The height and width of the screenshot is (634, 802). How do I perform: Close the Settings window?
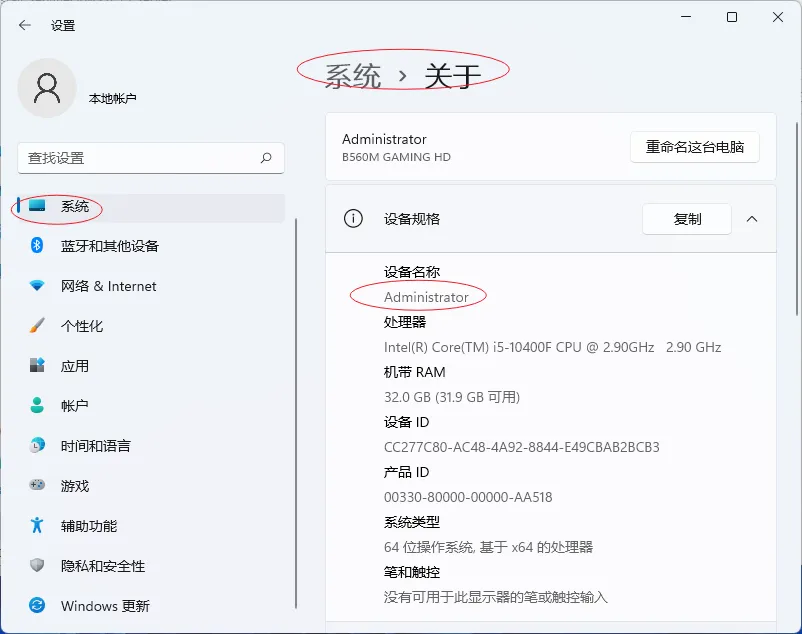pyautogui.click(x=778, y=17)
